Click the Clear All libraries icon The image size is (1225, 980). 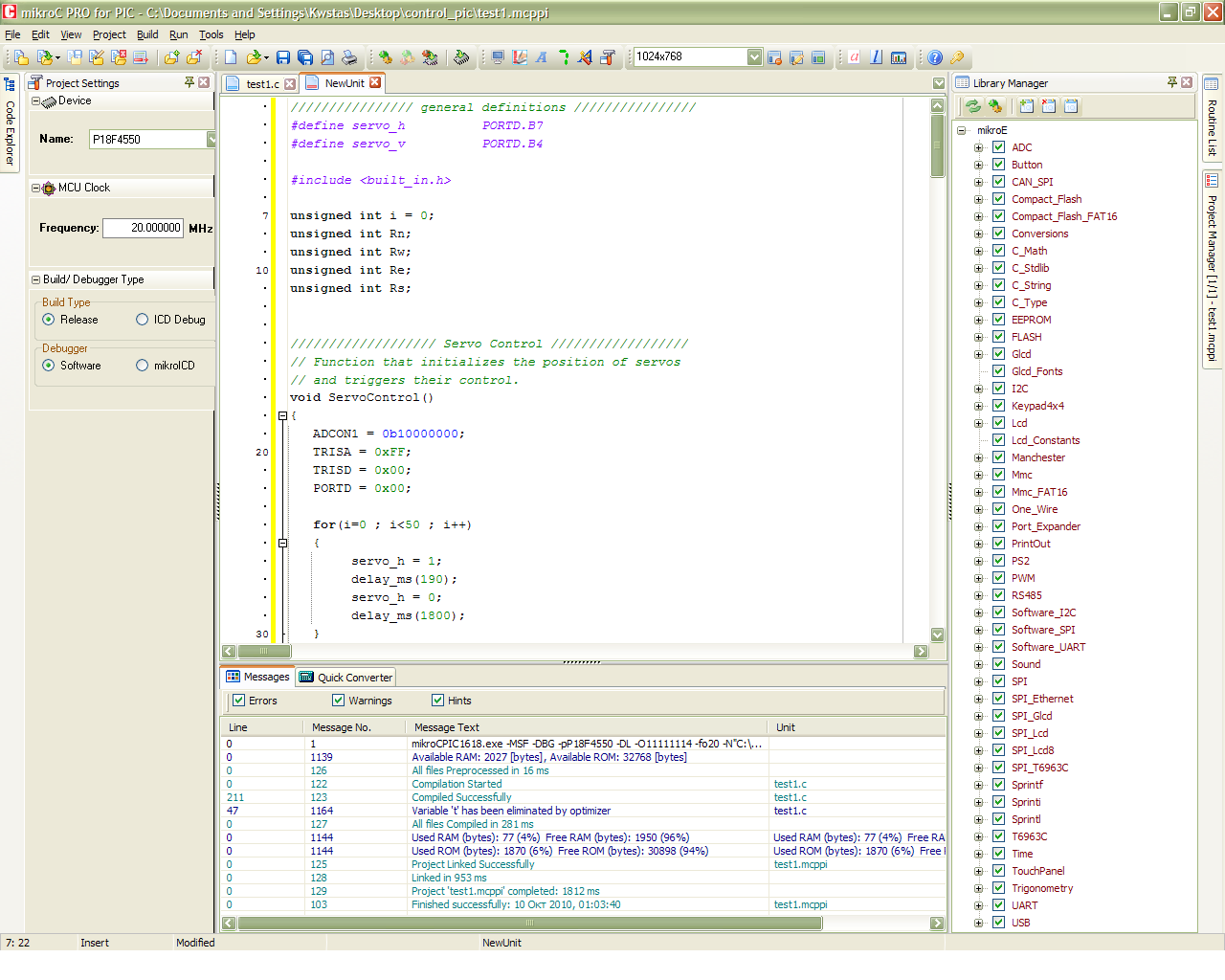click(x=1049, y=106)
